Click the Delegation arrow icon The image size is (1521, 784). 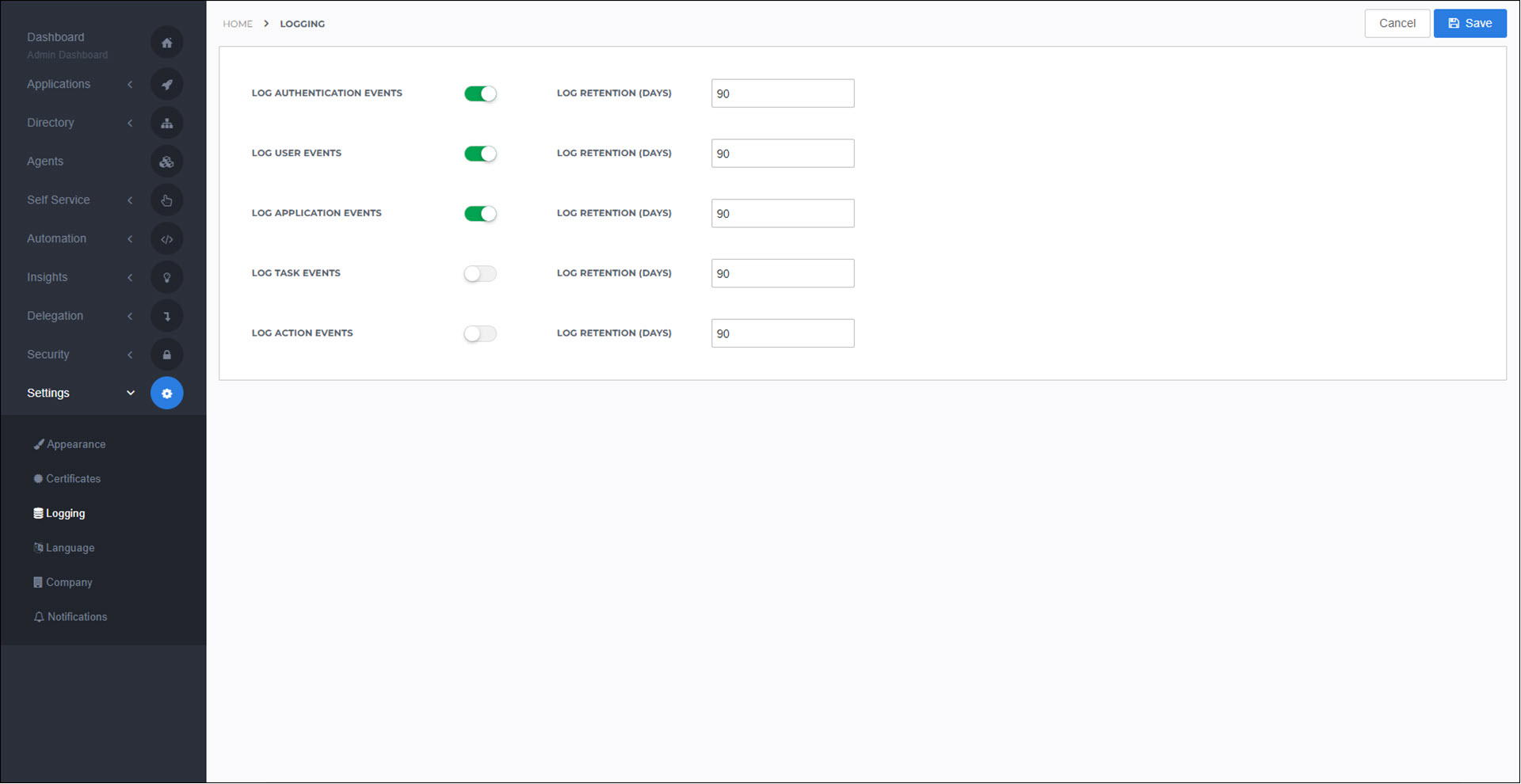(166, 316)
